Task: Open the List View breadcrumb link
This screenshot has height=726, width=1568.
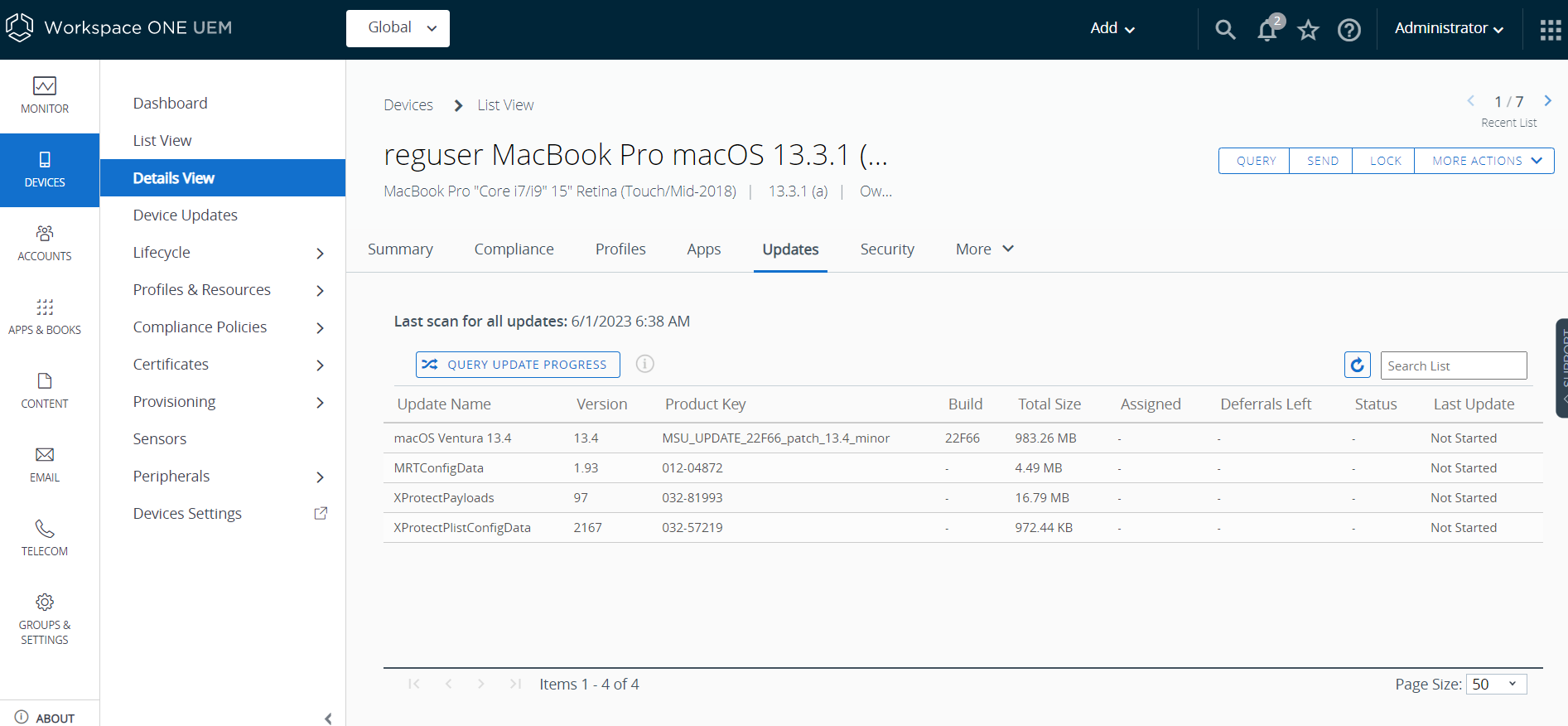Action: pos(505,105)
